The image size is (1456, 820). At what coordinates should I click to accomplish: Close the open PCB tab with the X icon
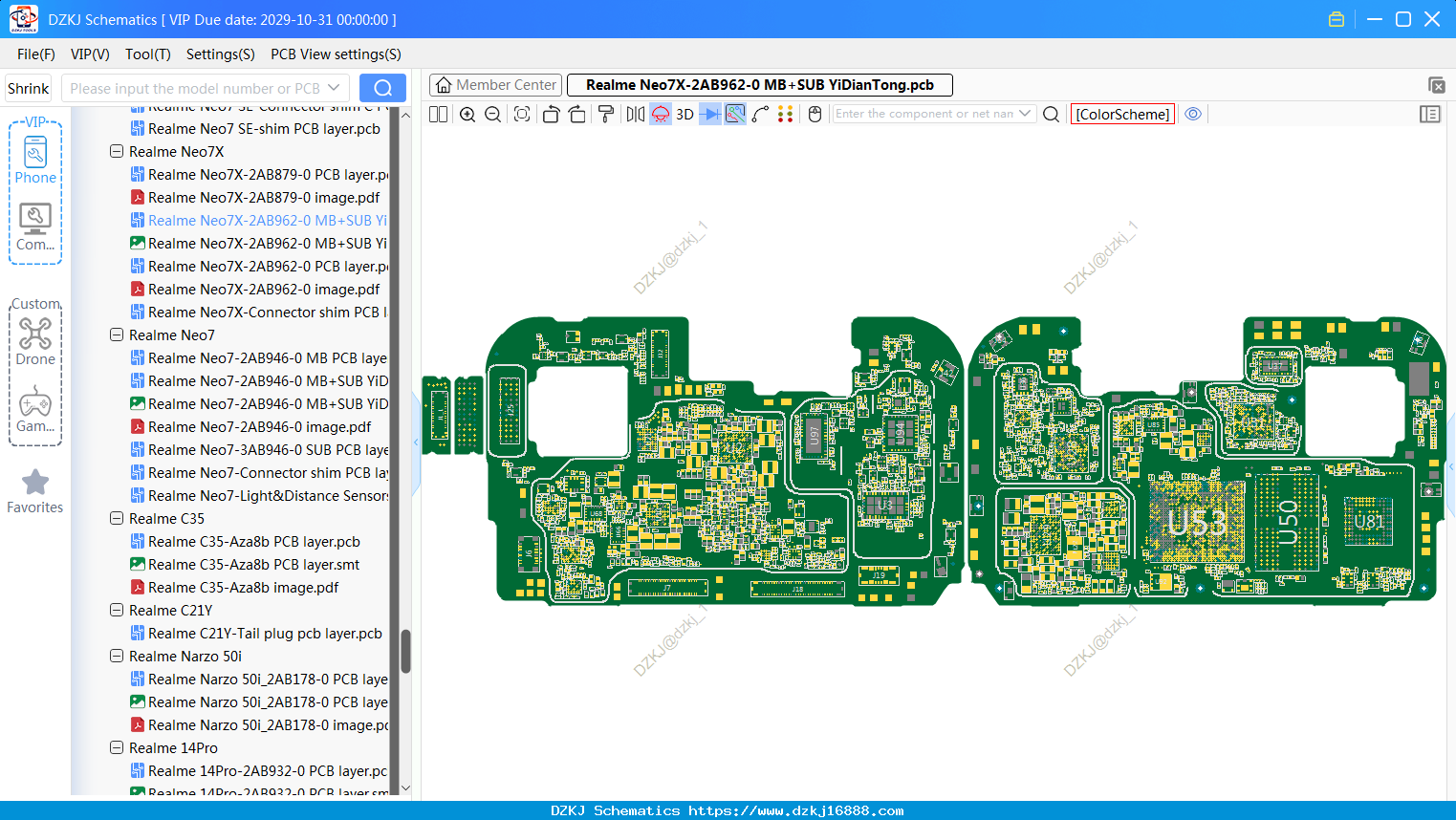coord(1436,85)
